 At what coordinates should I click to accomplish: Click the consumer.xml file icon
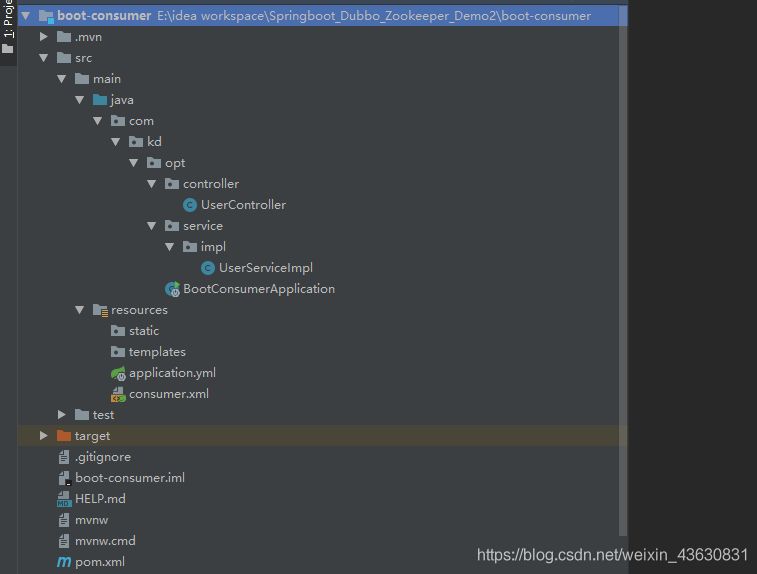tap(118, 394)
